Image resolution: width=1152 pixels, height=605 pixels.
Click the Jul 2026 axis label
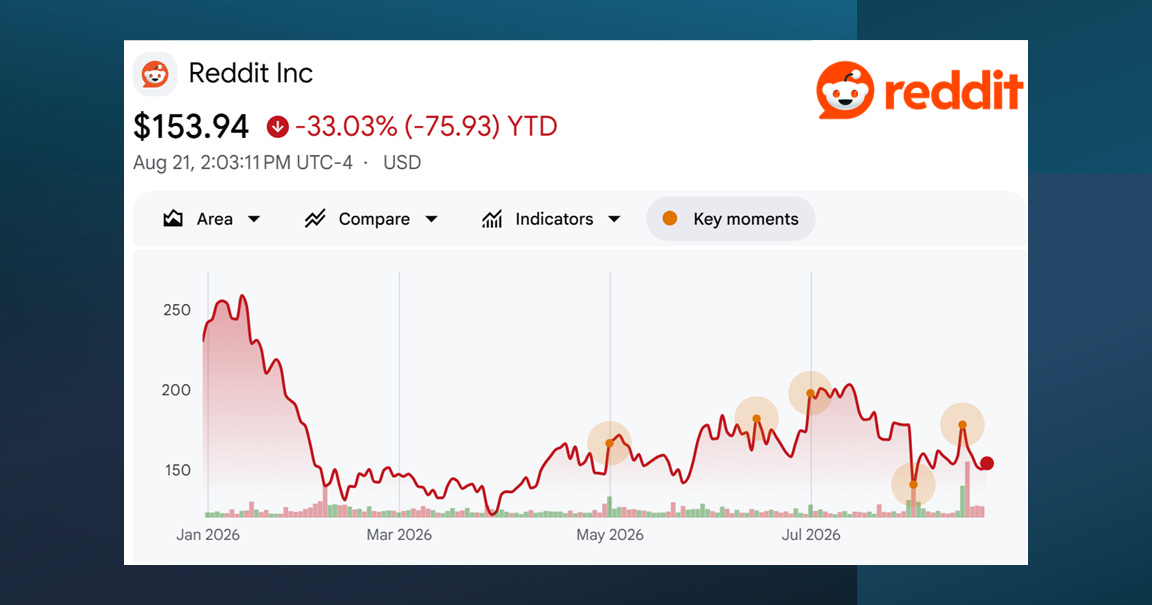tap(811, 535)
